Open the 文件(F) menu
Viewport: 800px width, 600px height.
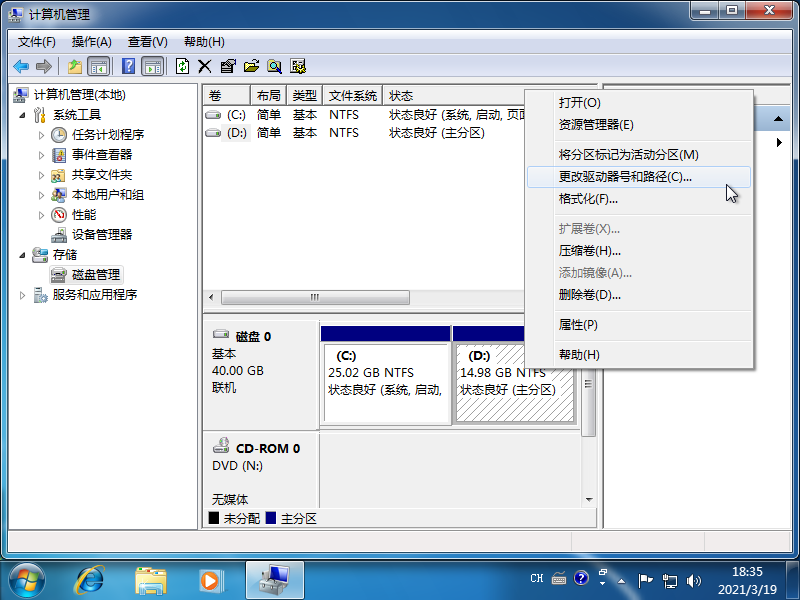[37, 42]
